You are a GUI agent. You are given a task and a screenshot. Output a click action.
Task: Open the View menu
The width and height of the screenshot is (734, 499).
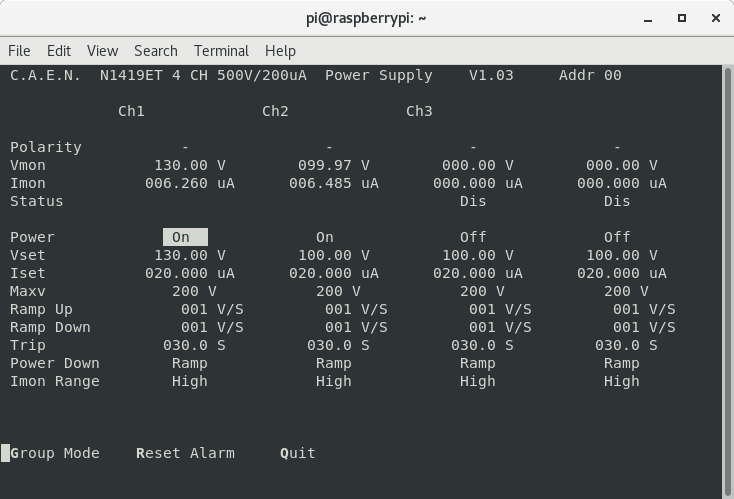click(102, 51)
